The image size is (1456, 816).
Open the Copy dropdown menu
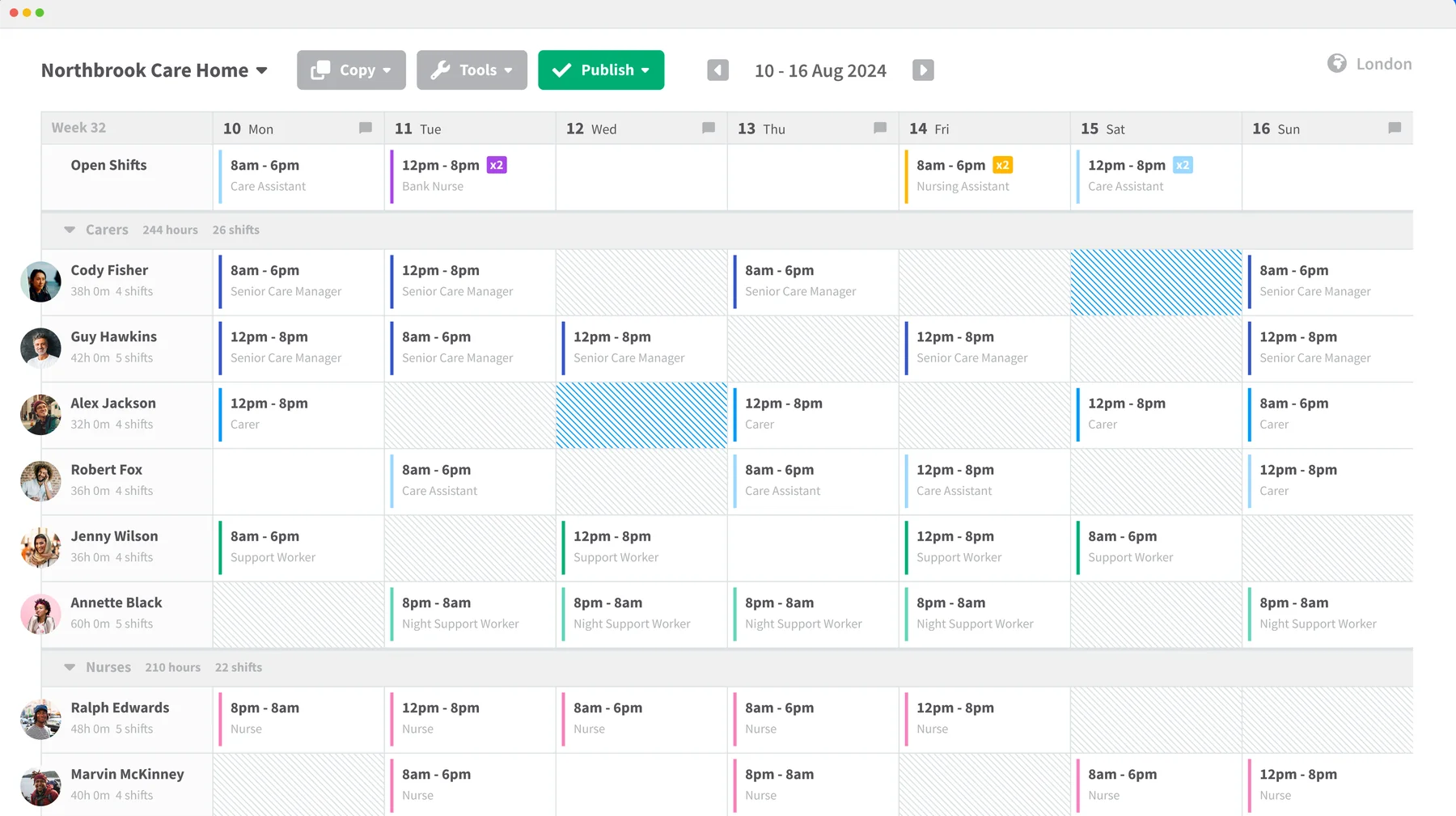tap(351, 70)
